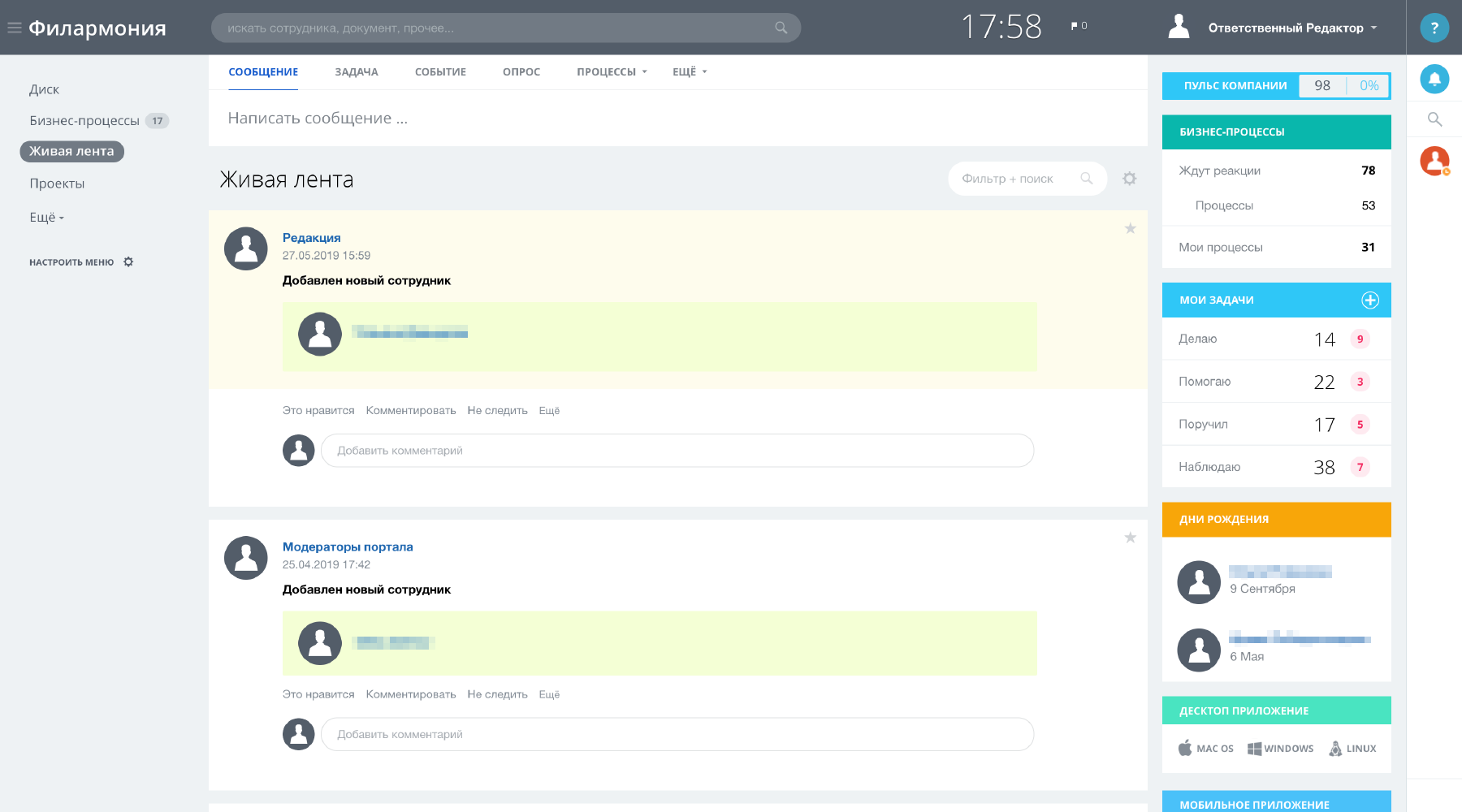Add new task with plus icon
The image size is (1462, 812).
point(1369,300)
